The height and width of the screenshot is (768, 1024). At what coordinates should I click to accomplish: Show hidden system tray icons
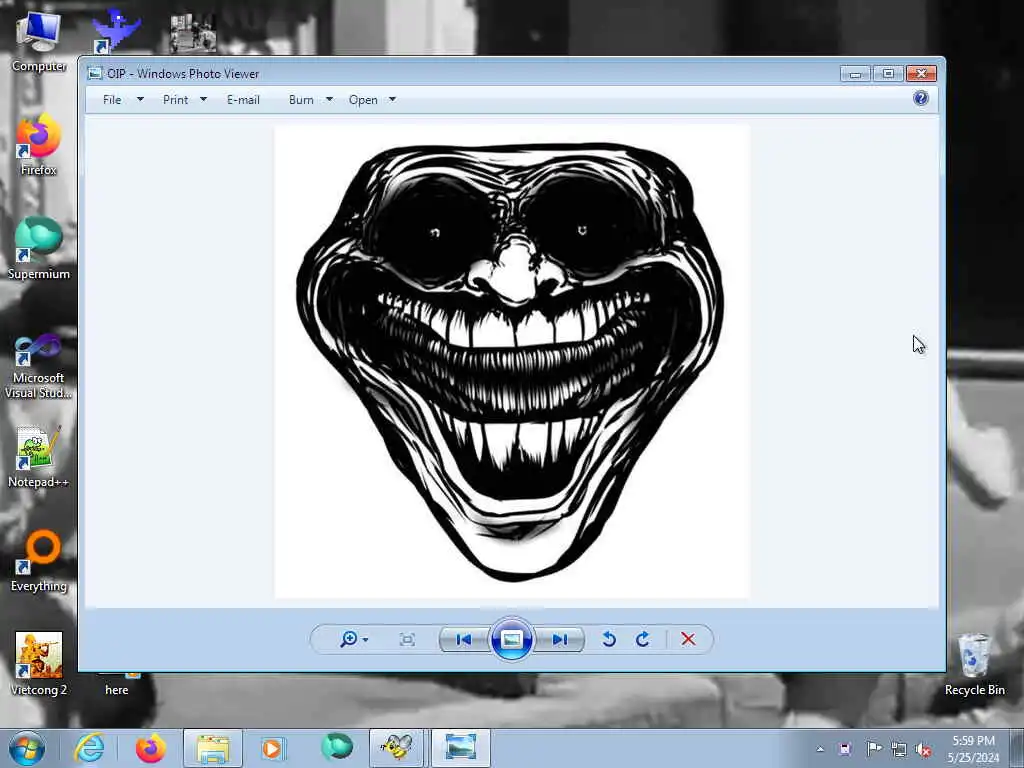[x=820, y=749]
